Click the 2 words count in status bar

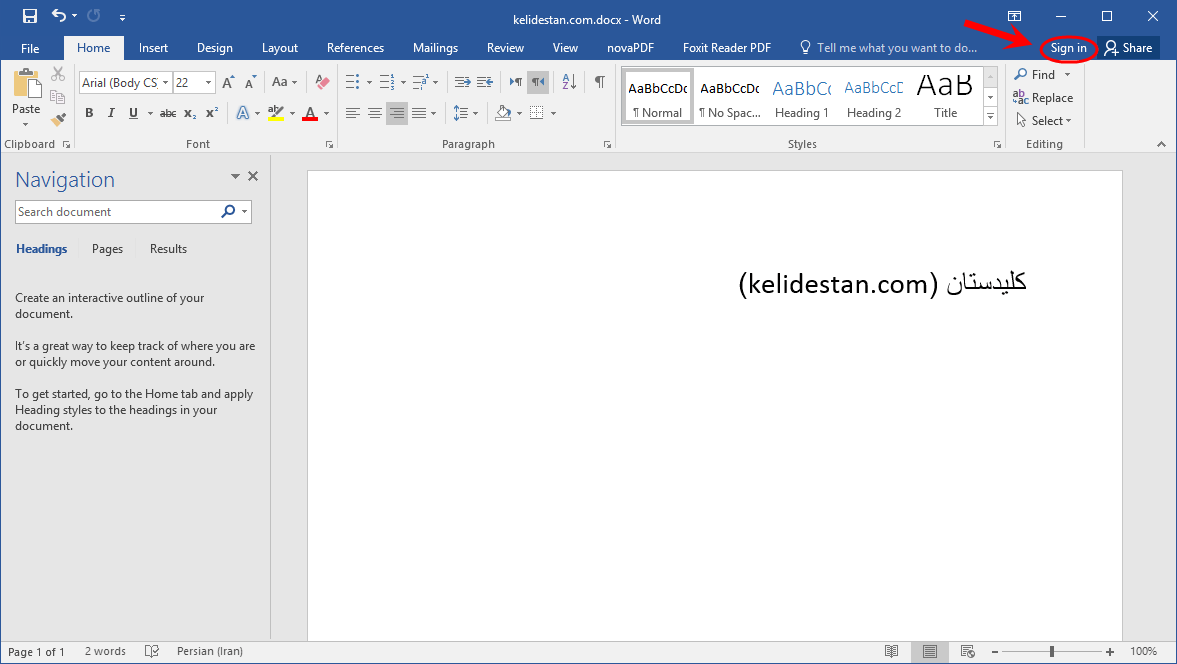pyautogui.click(x=105, y=651)
